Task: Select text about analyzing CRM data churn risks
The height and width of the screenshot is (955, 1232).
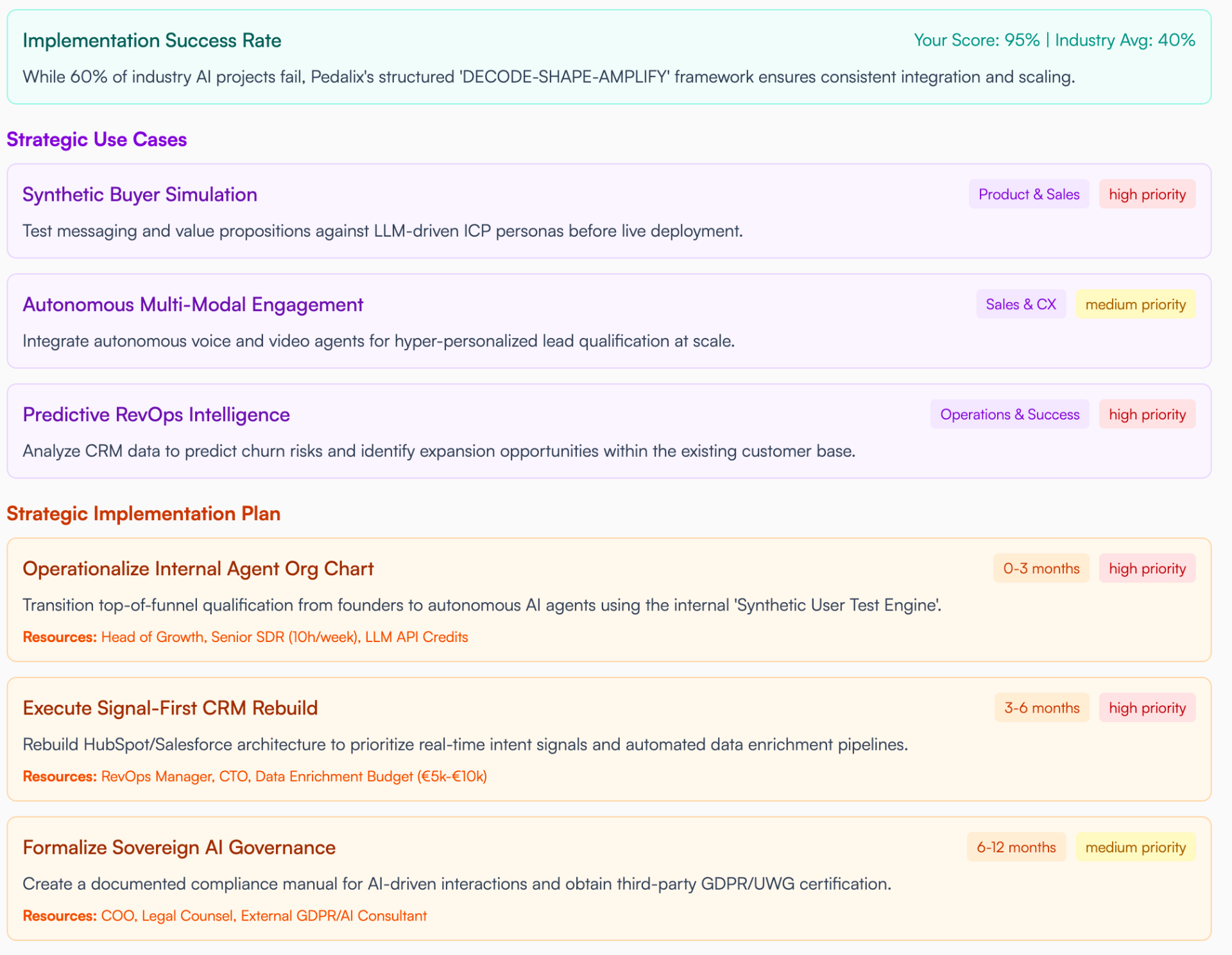Action: click(x=439, y=452)
